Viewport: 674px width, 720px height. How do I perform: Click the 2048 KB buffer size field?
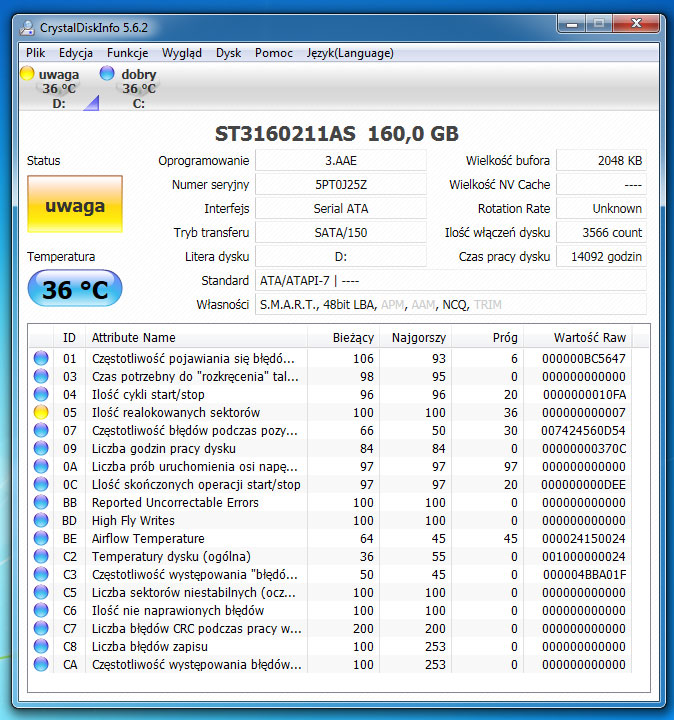click(x=601, y=161)
